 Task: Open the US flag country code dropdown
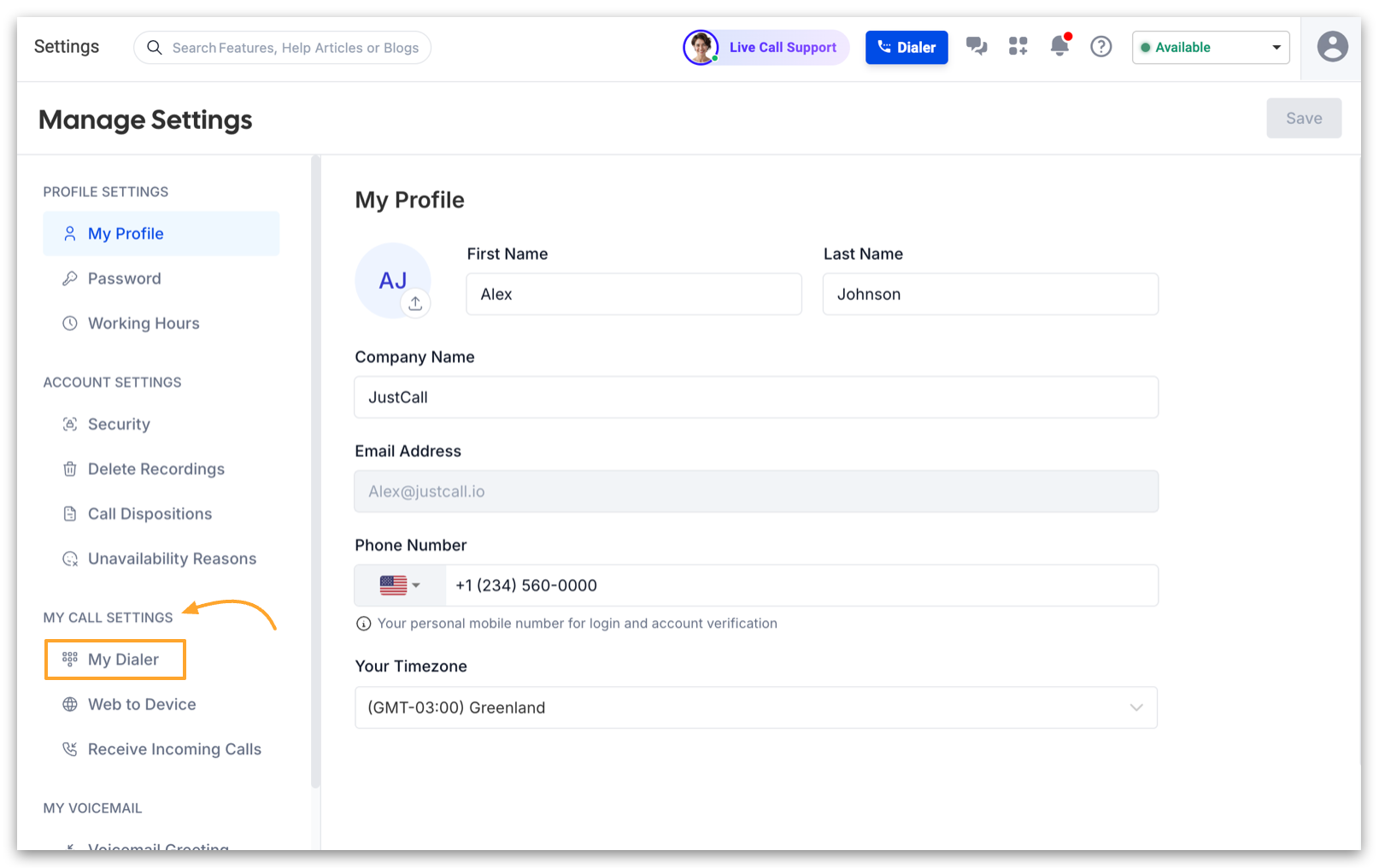pos(400,585)
